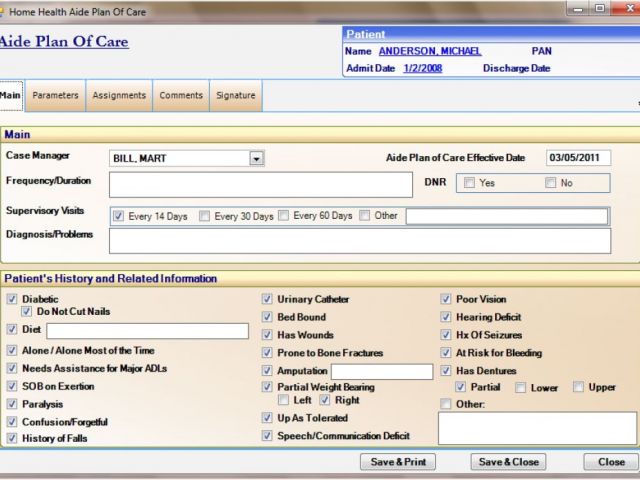Select the Comments tab
The image size is (640, 480).
pyautogui.click(x=180, y=96)
